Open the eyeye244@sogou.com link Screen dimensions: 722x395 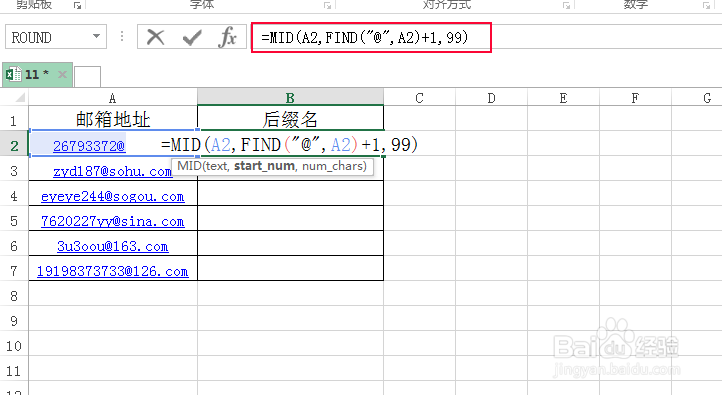[x=113, y=196]
